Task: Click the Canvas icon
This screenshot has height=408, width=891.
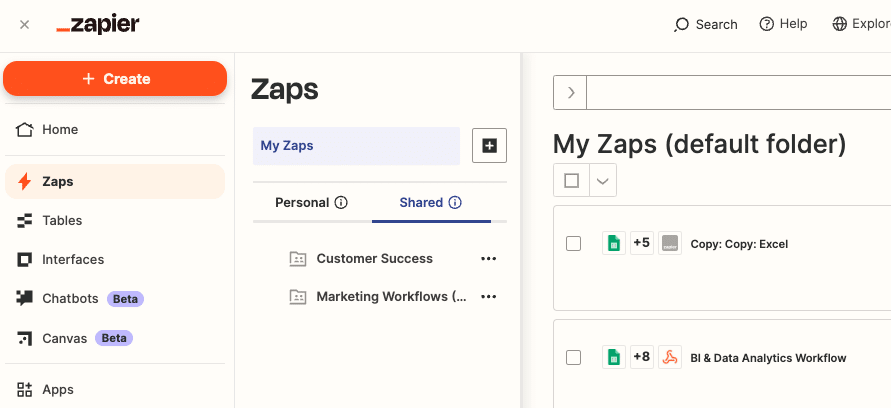Action: click(x=24, y=338)
